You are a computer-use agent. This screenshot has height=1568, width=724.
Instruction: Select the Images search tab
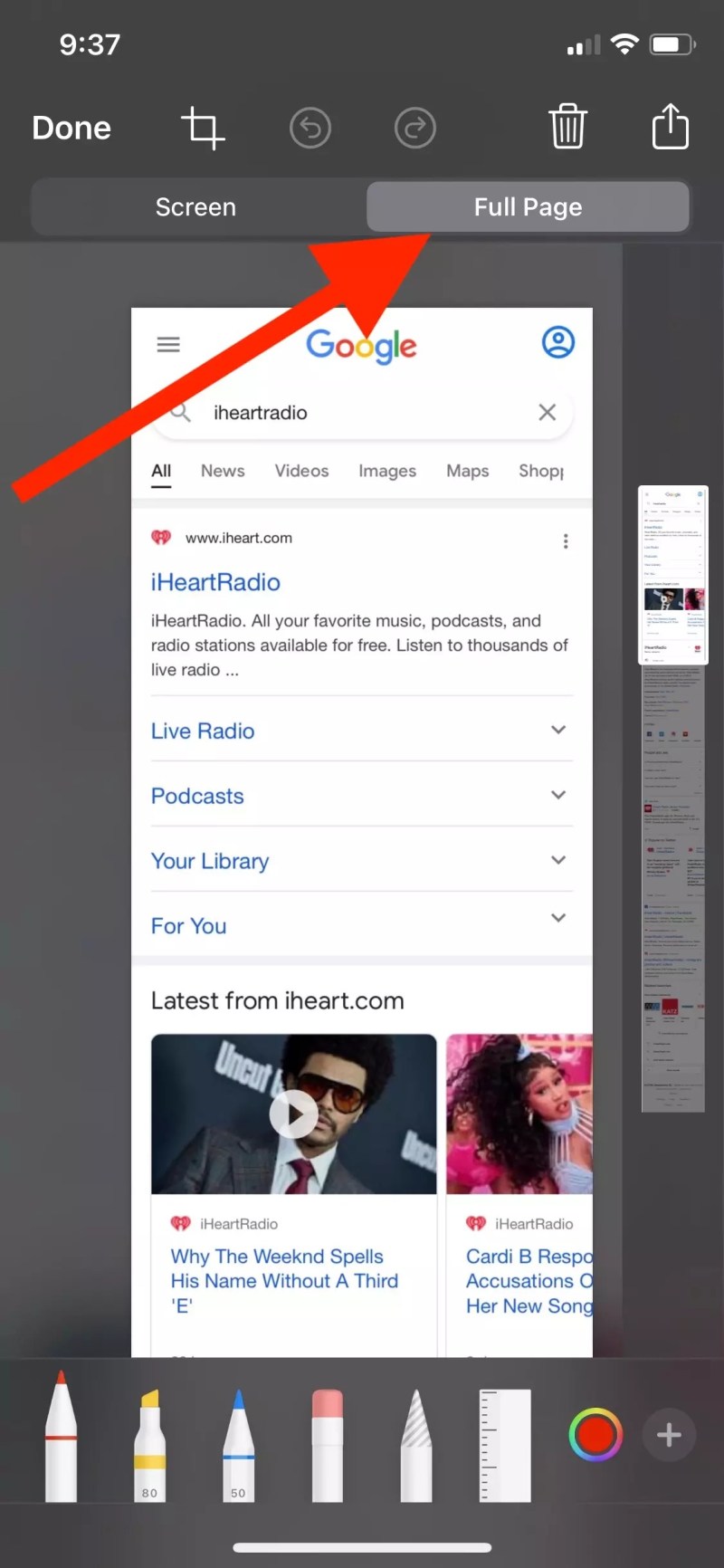387,471
